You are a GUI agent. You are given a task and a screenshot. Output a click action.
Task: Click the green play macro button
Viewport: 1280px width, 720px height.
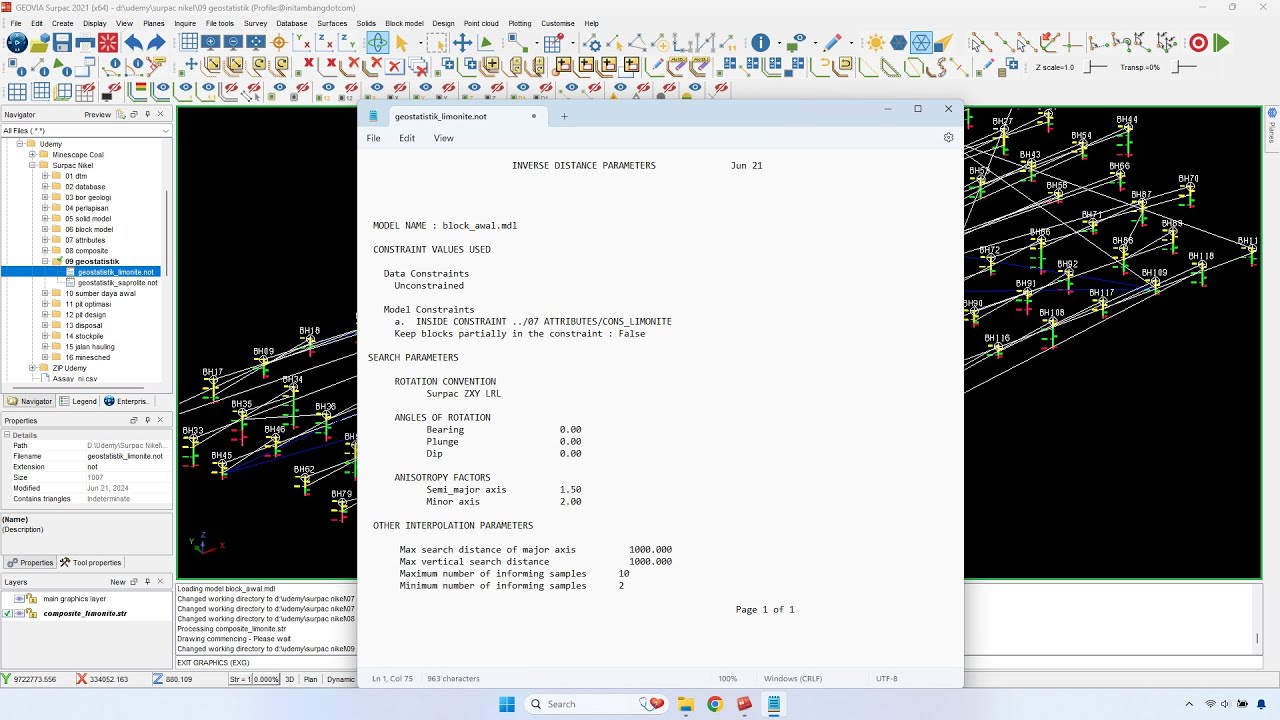coord(1221,43)
